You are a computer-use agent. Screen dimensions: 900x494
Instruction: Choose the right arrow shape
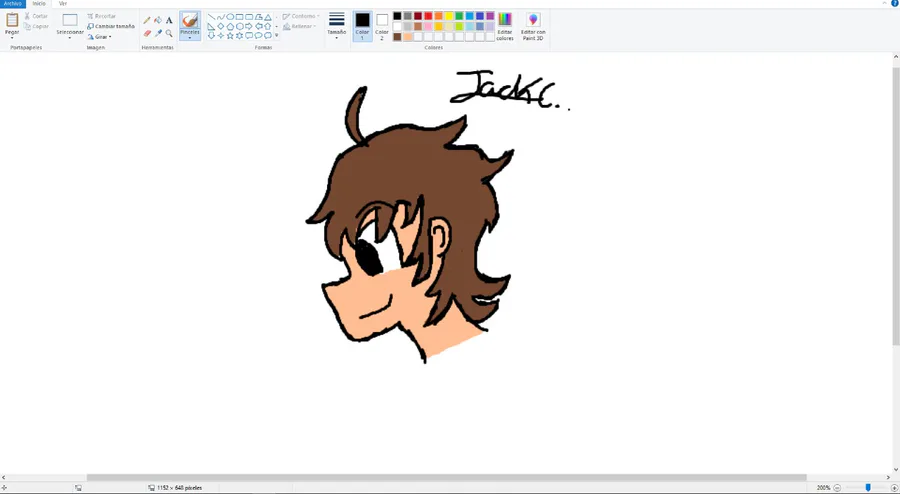point(249,26)
